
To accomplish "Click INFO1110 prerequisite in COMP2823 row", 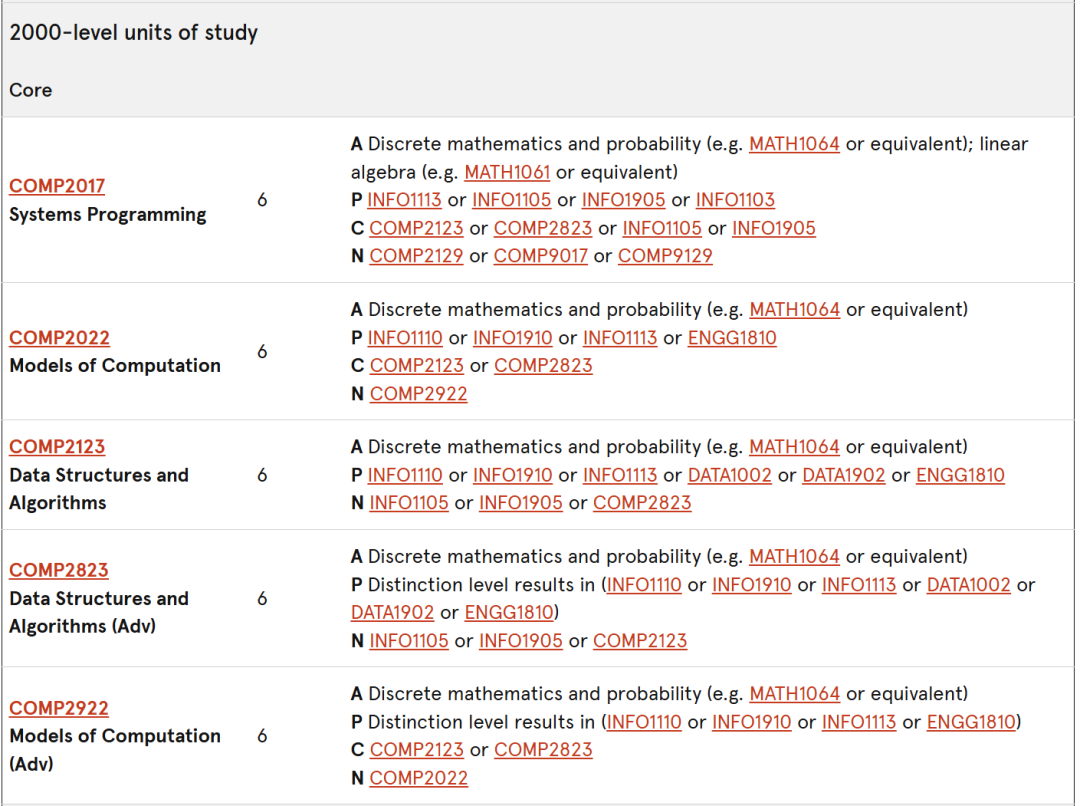I will [644, 585].
